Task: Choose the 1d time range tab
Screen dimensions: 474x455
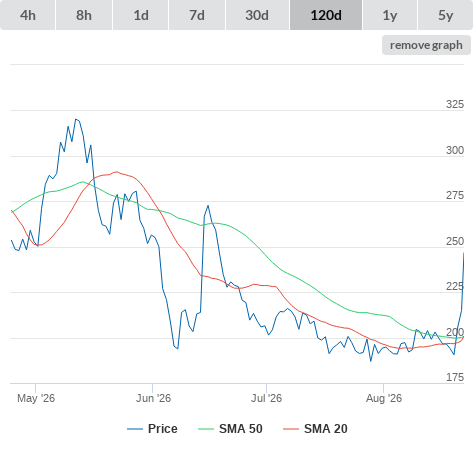Action: (141, 15)
